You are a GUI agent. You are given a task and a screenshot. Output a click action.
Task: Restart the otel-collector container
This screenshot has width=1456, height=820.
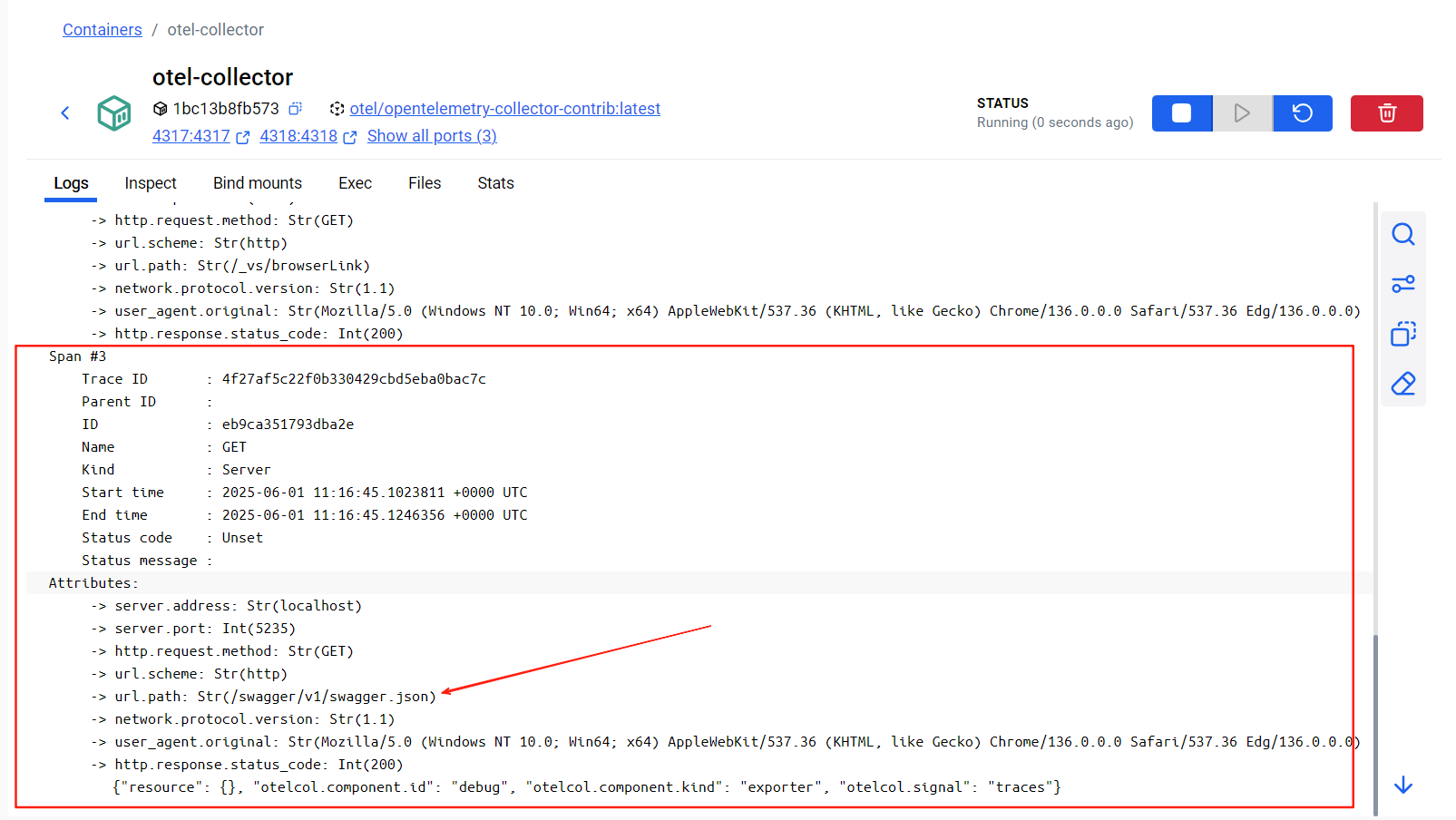click(x=1303, y=113)
